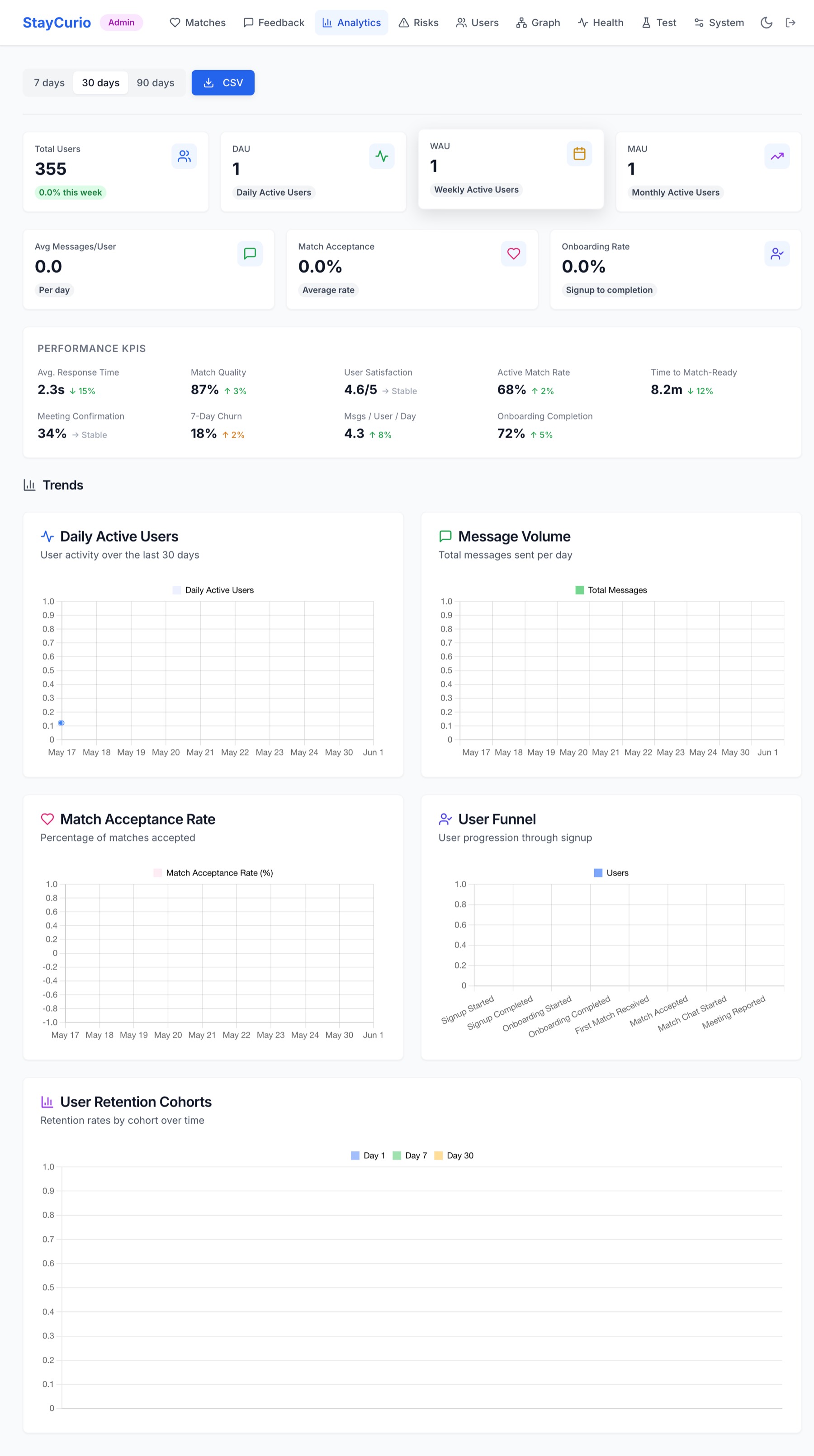Screen dimensions: 814x1456
Task: Open the Graph tab
Action: (538, 23)
